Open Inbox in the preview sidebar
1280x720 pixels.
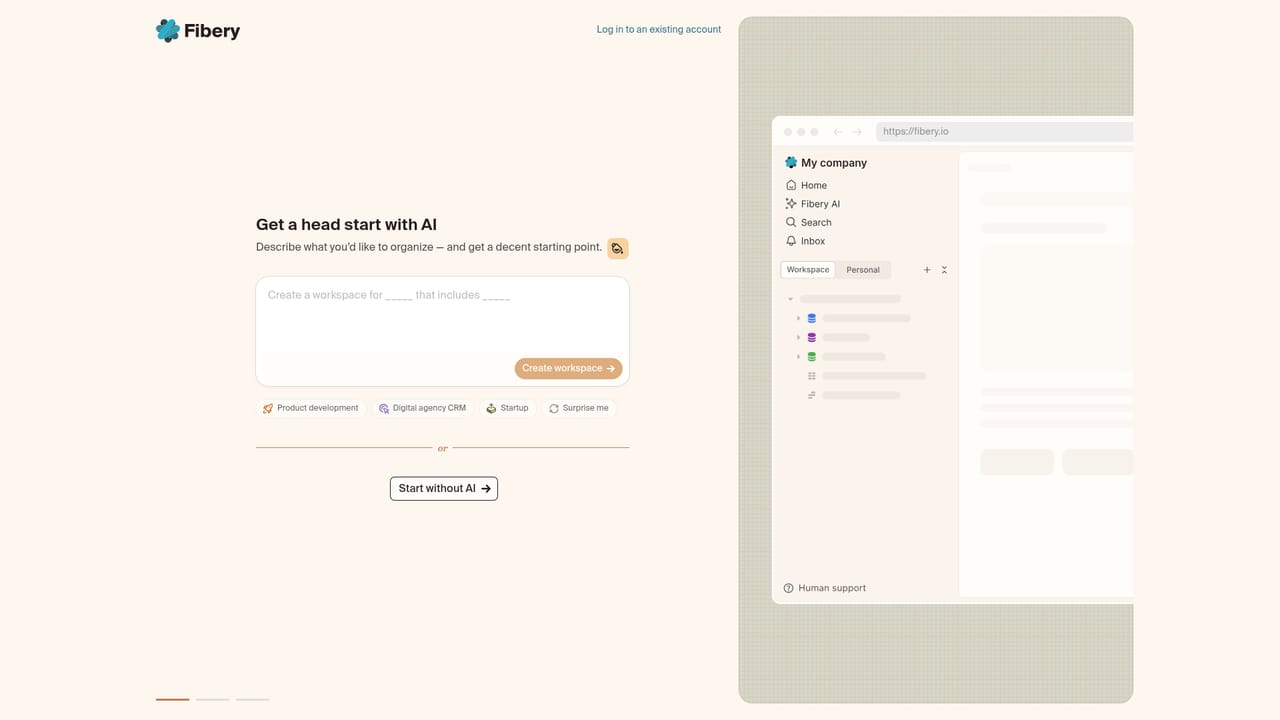tap(805, 241)
